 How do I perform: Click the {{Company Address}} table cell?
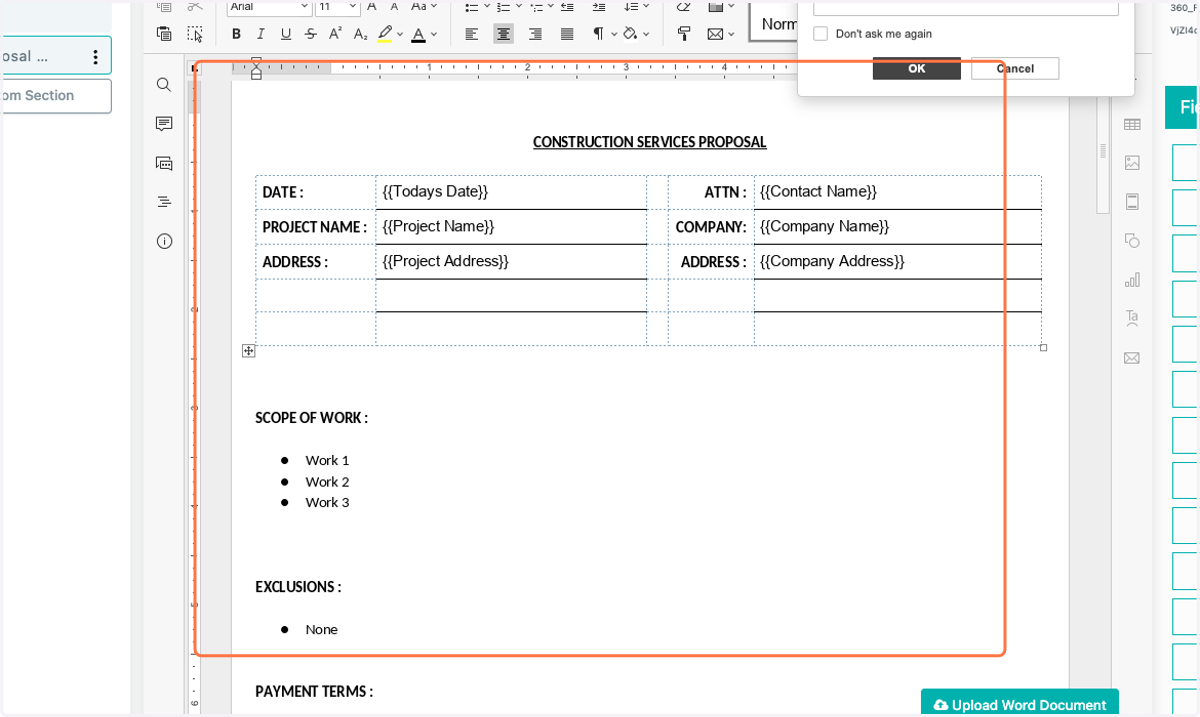click(x=897, y=262)
